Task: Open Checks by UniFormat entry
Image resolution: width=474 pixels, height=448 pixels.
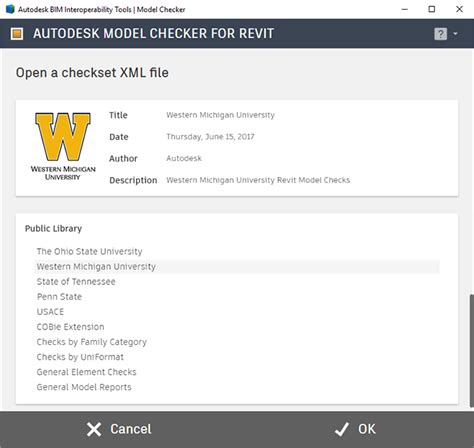Action: (80, 357)
